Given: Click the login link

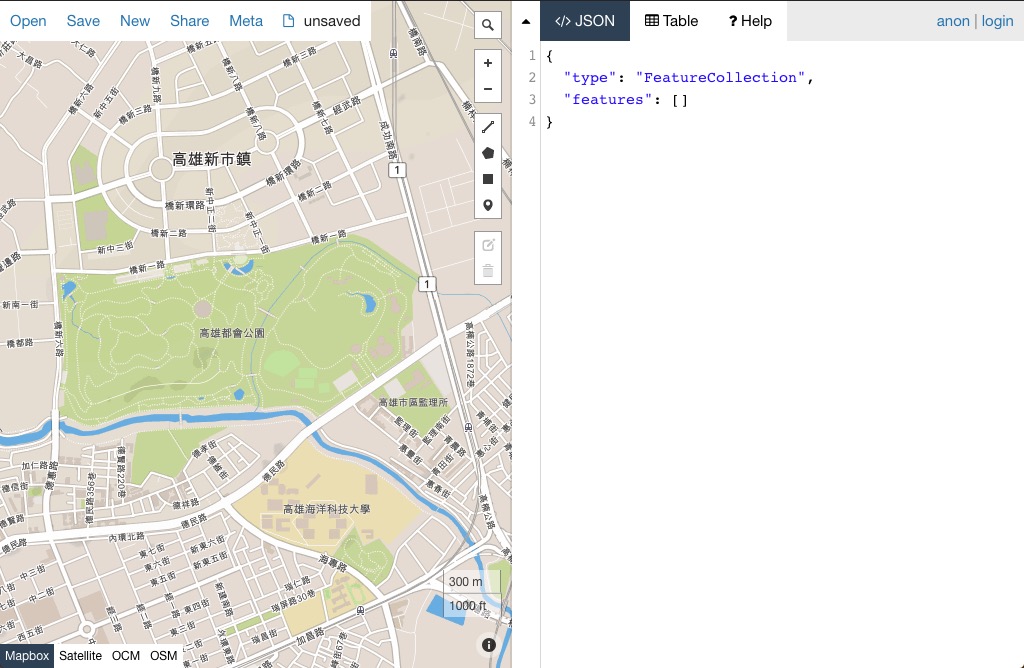Looking at the screenshot, I should pyautogui.click(x=997, y=21).
